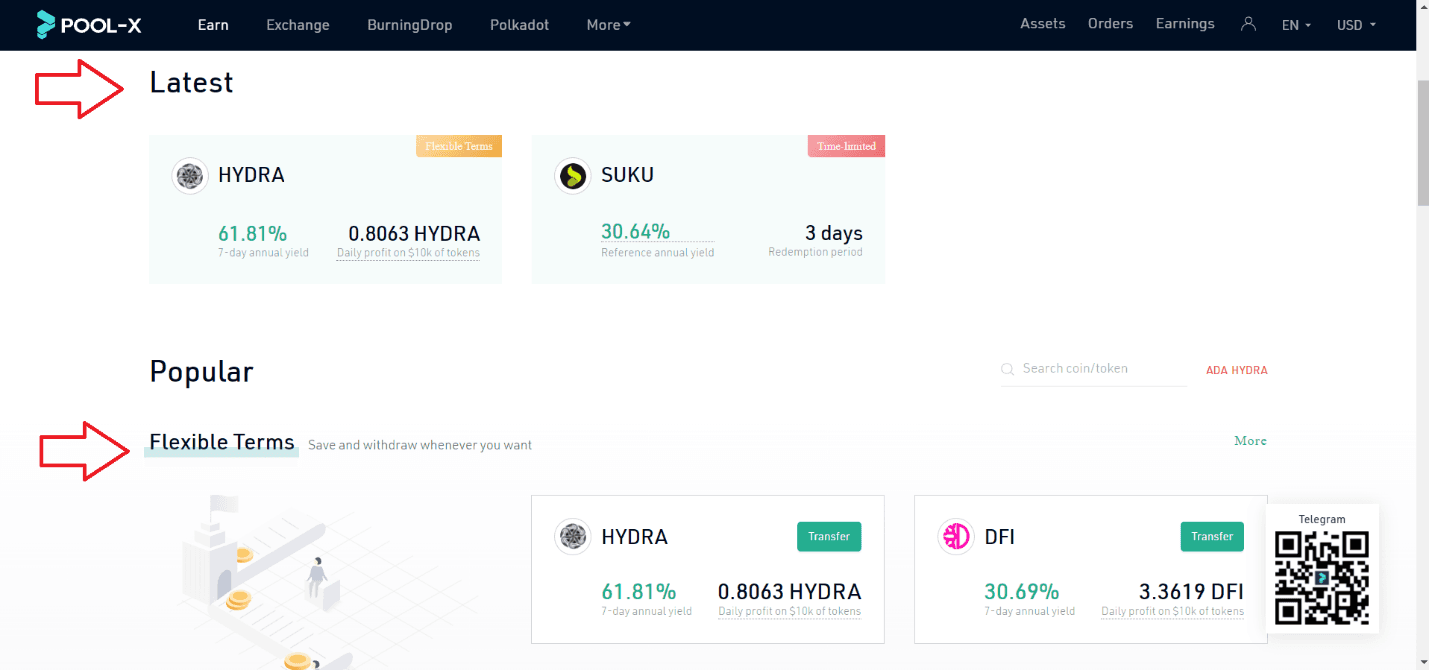This screenshot has width=1429, height=670.
Task: Open Orders in the top bar
Action: click(1111, 24)
